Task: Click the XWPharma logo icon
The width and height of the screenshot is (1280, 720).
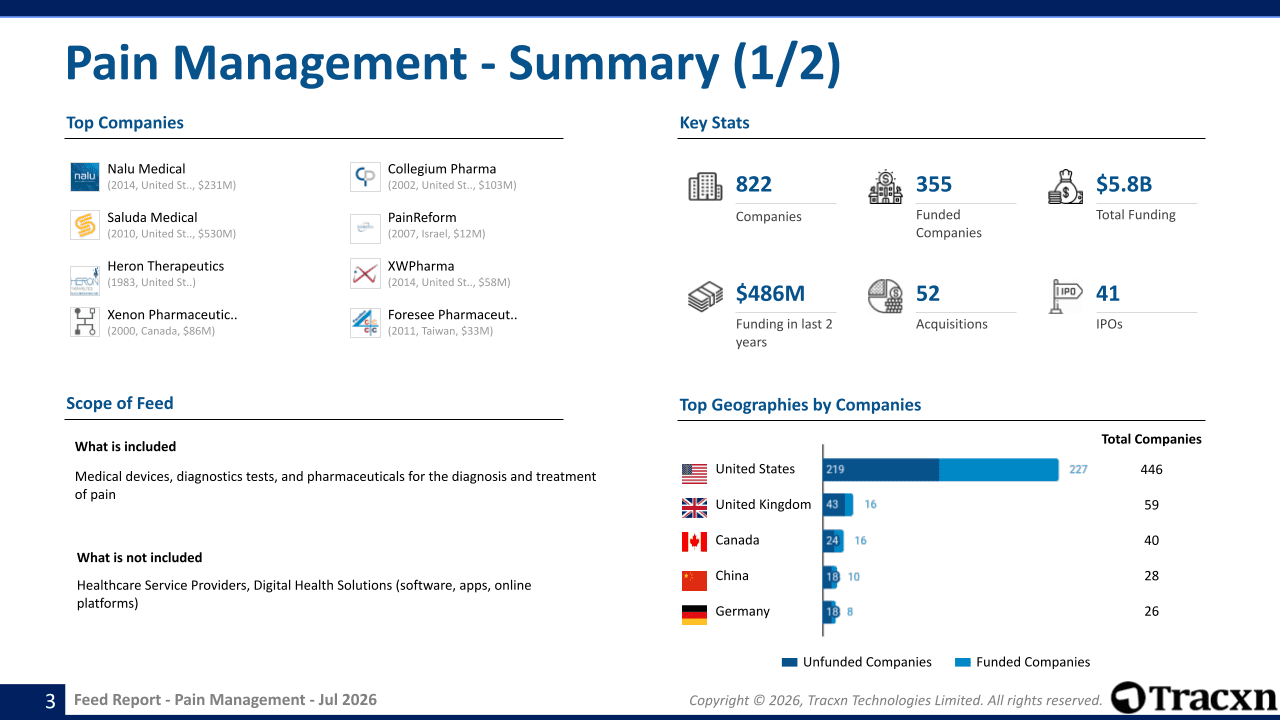Action: [x=365, y=274]
